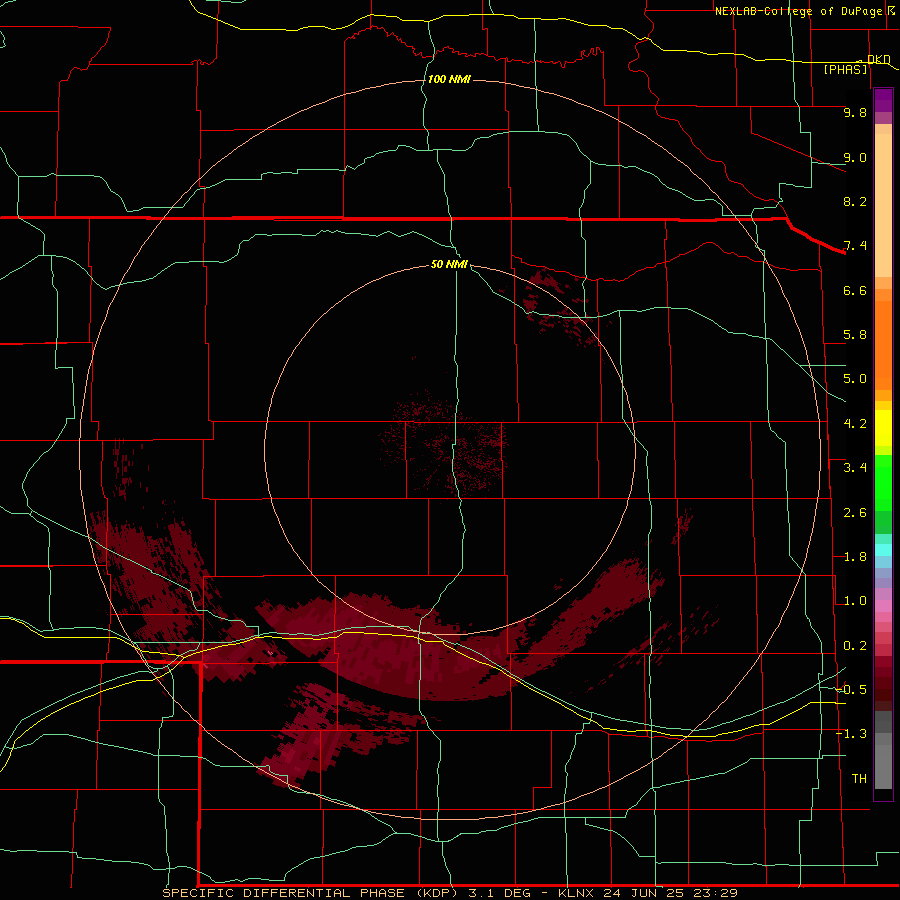Viewport: 900px width, 900px height.
Task: Click the 100 NMI range ring label
Action: point(449,79)
